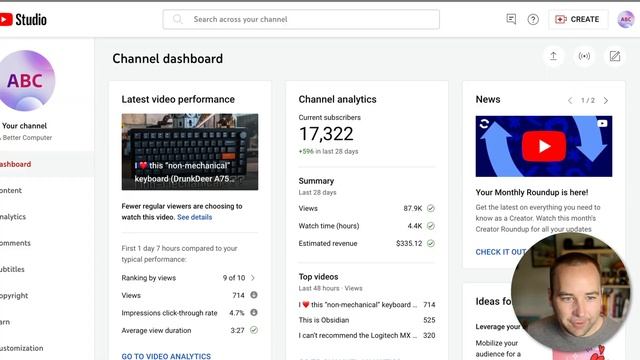This screenshot has width=640, height=360.
Task: Click the See details link
Action: pyautogui.click(x=194, y=217)
